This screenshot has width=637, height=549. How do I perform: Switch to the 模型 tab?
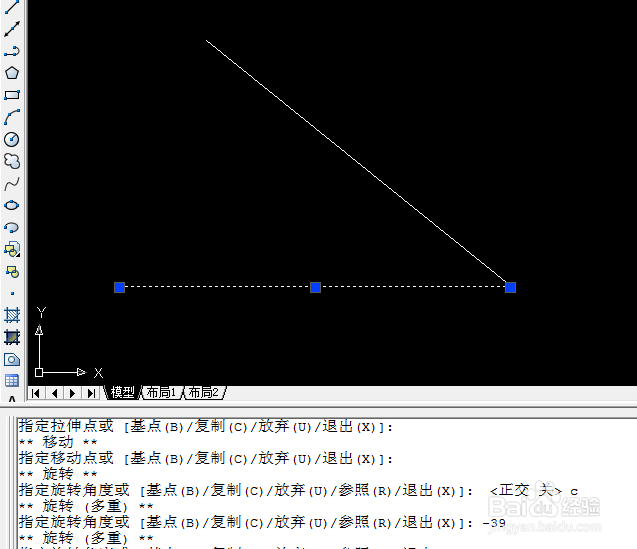click(122, 393)
